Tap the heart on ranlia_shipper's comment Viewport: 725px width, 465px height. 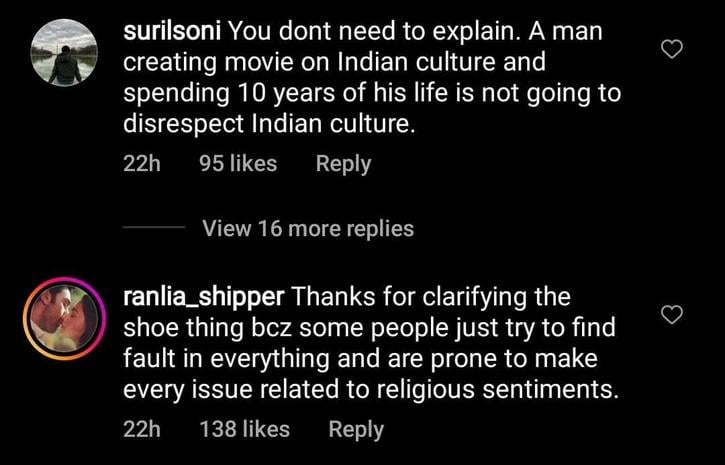click(673, 316)
